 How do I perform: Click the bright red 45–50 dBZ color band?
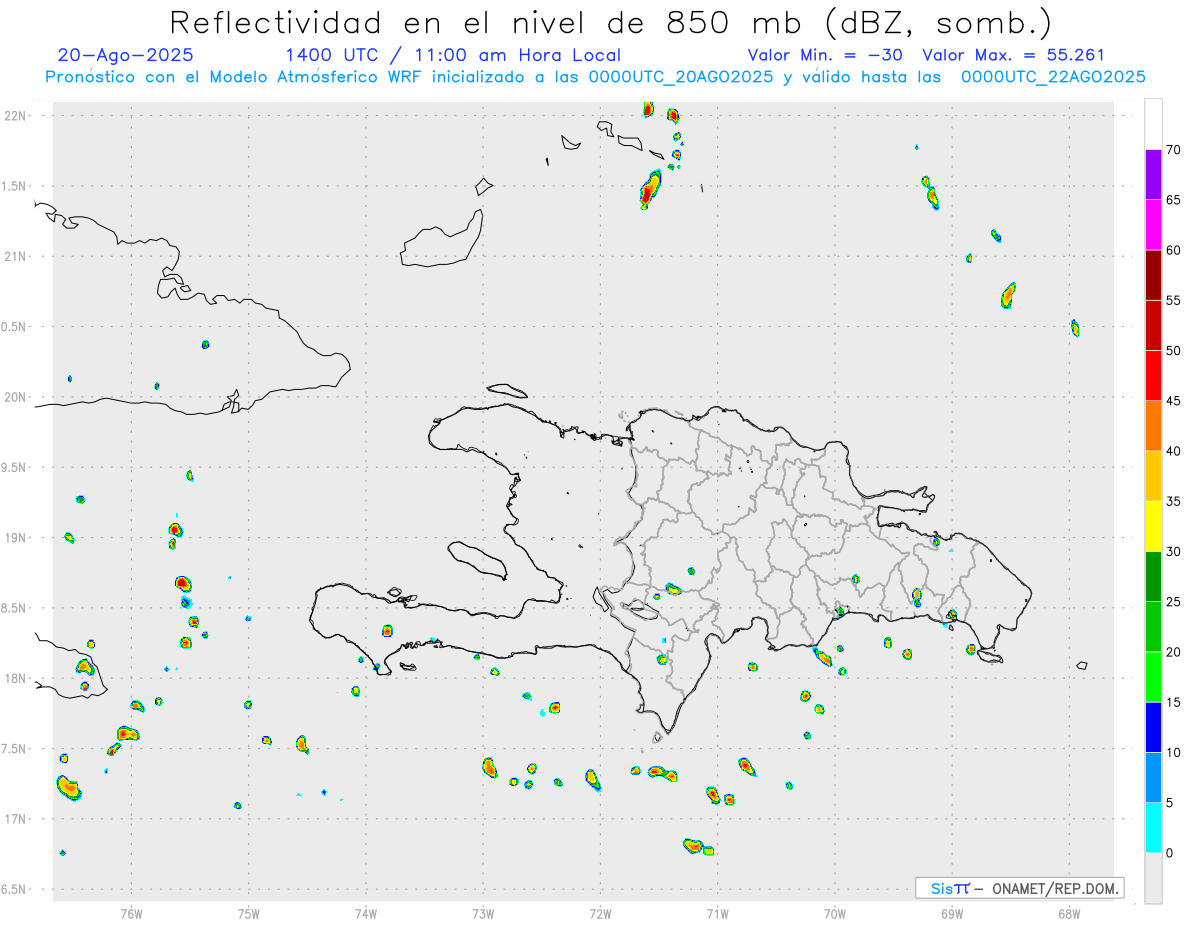coord(1153,376)
